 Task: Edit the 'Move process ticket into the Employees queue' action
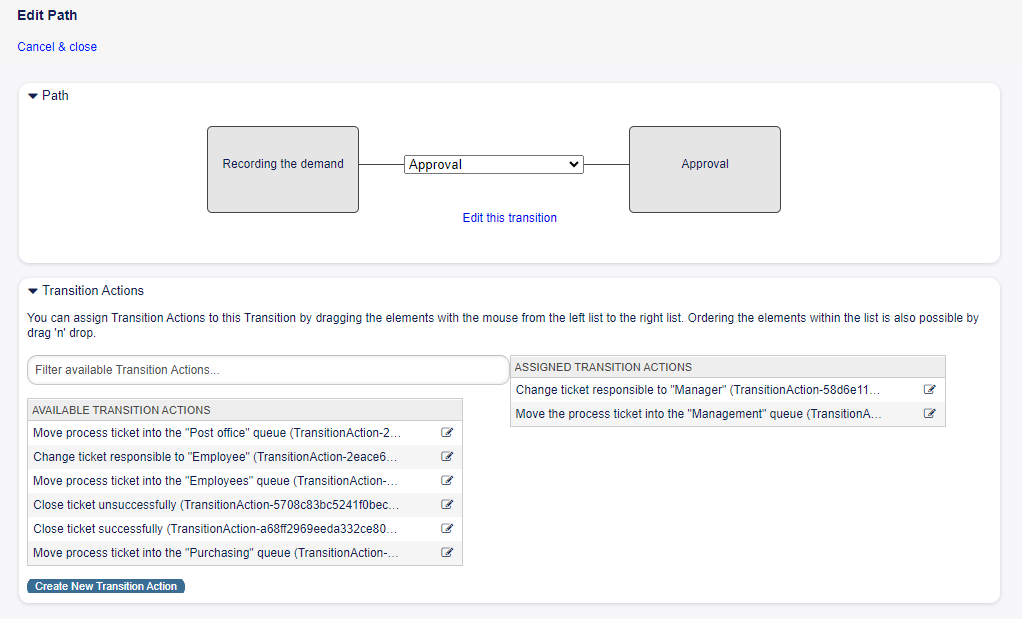tap(447, 480)
